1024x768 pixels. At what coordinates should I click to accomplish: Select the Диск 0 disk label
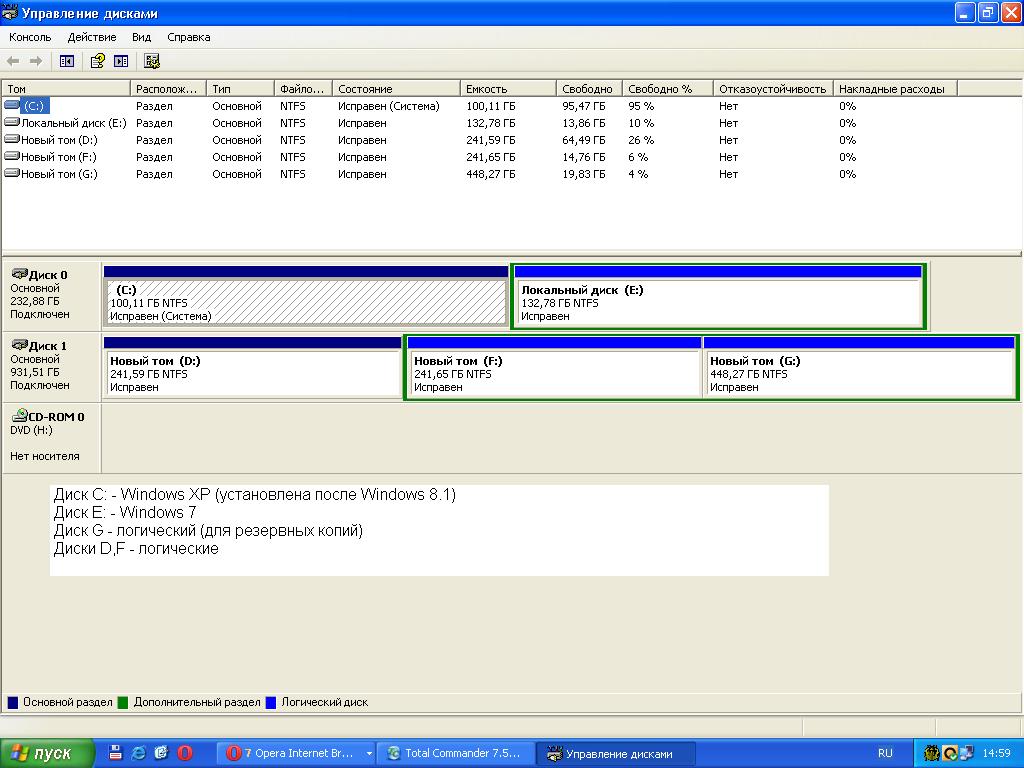click(50, 275)
